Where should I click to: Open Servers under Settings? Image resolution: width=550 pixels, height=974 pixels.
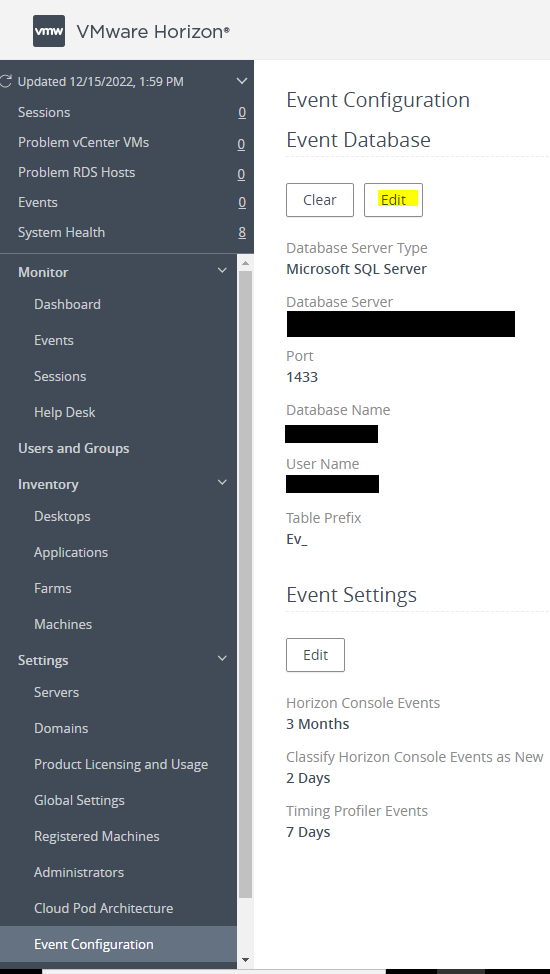56,693
